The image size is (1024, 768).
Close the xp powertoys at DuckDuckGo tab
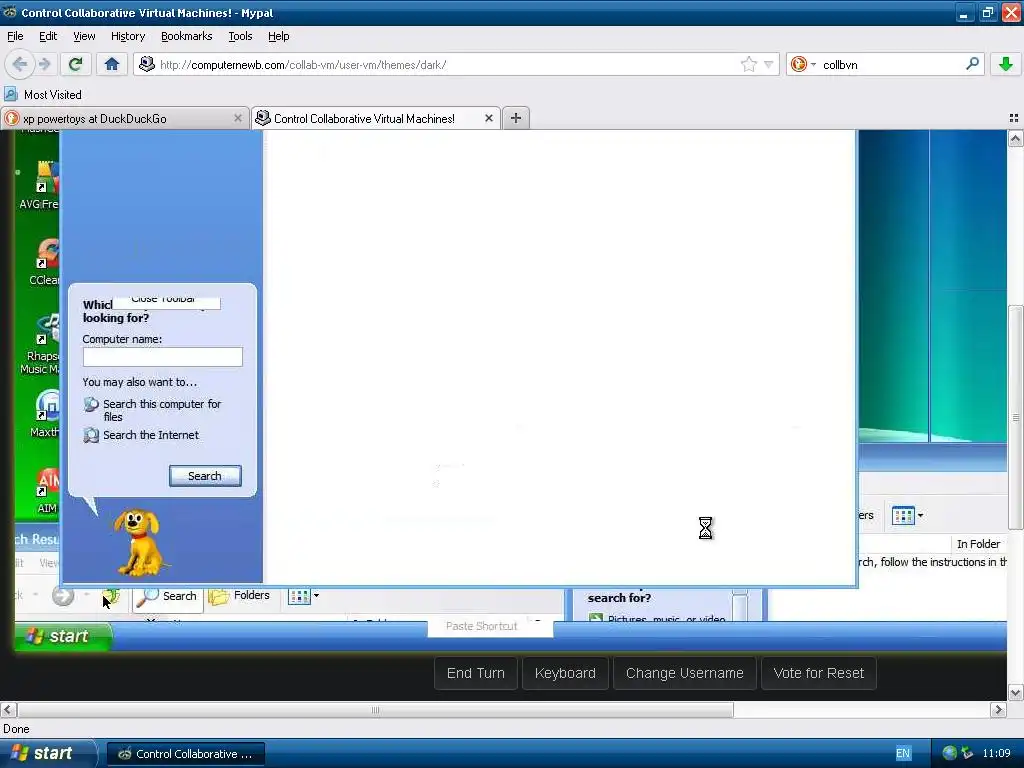point(238,118)
